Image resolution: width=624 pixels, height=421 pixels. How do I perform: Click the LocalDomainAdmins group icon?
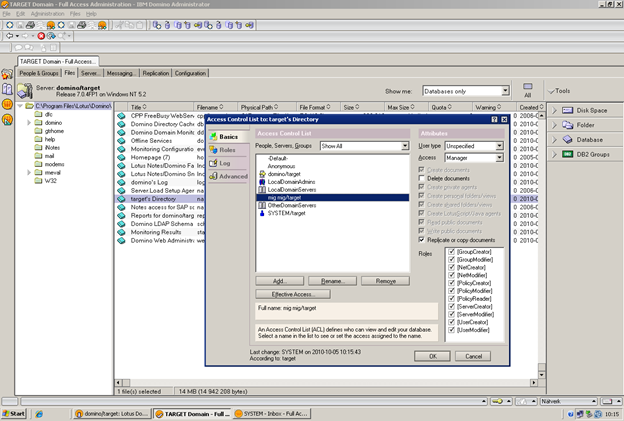click(x=262, y=182)
